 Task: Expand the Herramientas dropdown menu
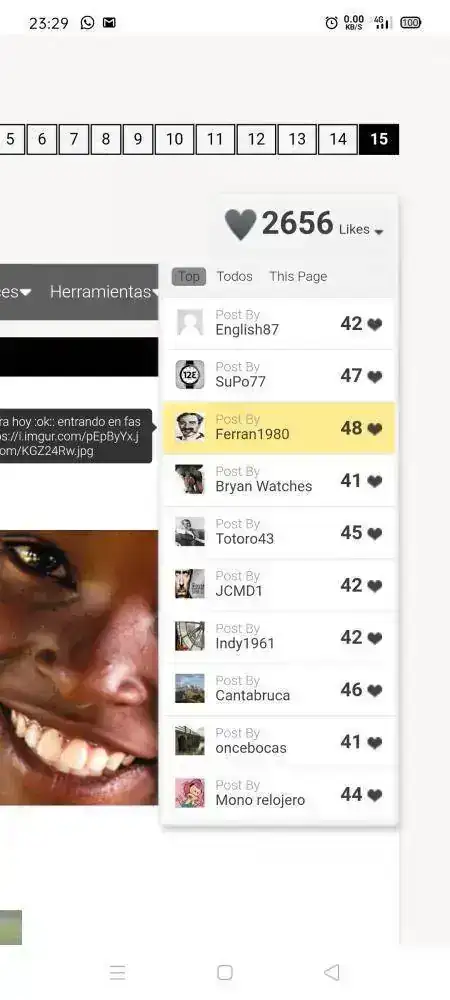pyautogui.click(x=104, y=292)
